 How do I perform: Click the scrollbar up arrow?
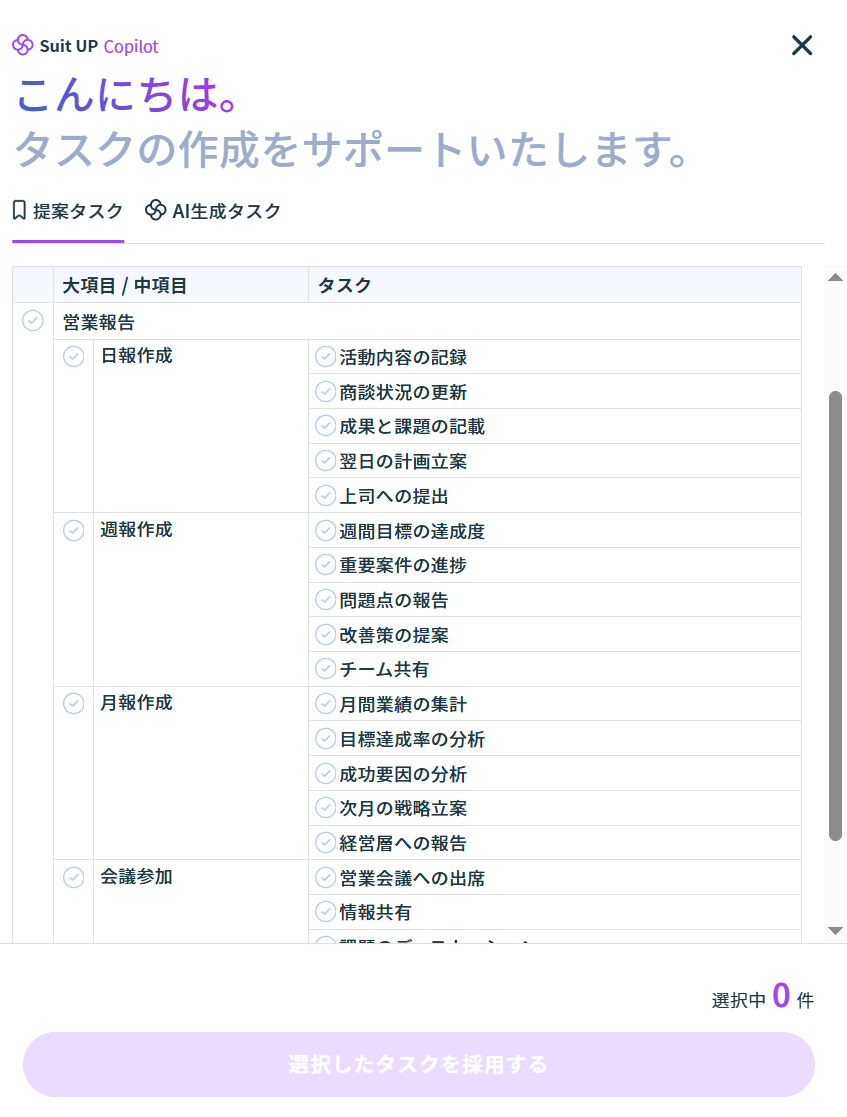click(836, 277)
